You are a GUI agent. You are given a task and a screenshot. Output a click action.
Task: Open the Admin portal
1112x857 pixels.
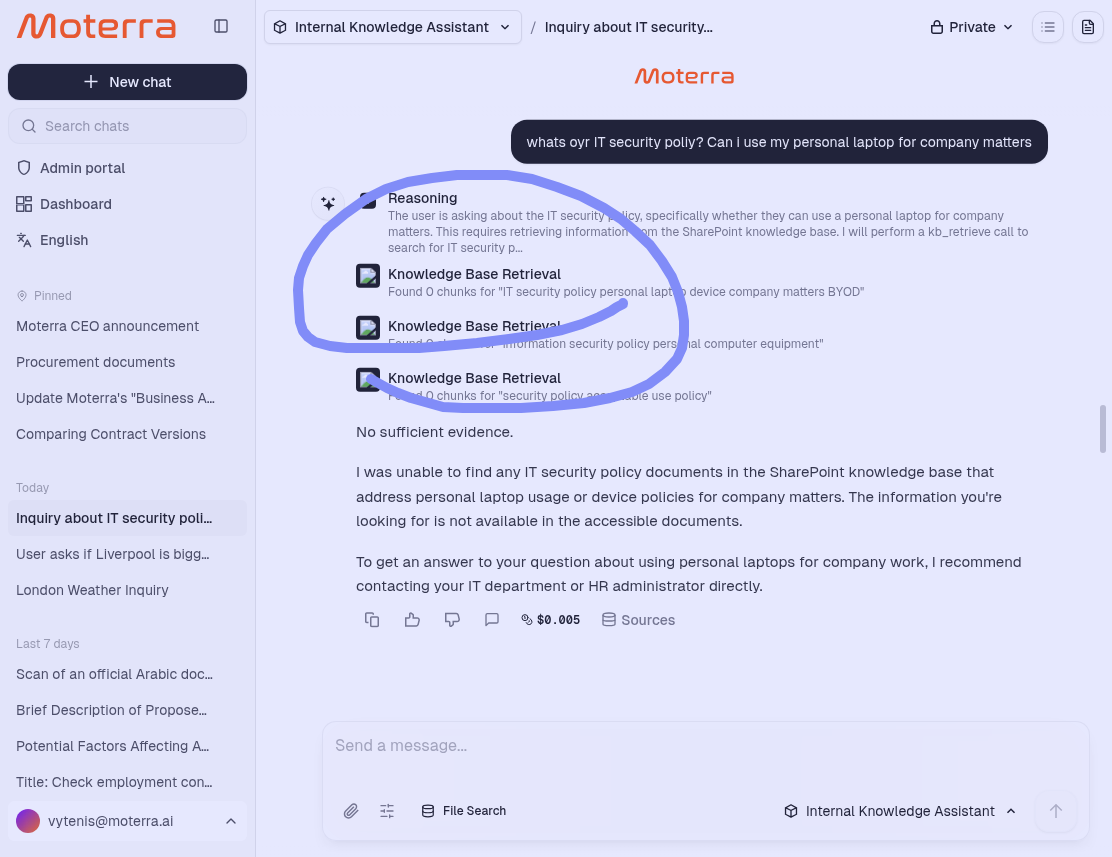(x=82, y=168)
